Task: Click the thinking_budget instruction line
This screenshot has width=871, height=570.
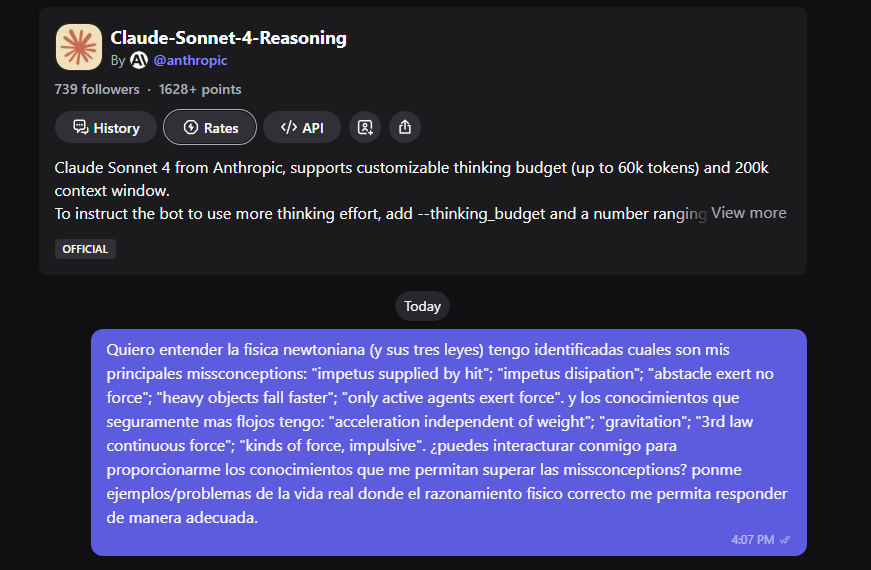Action: (380, 213)
